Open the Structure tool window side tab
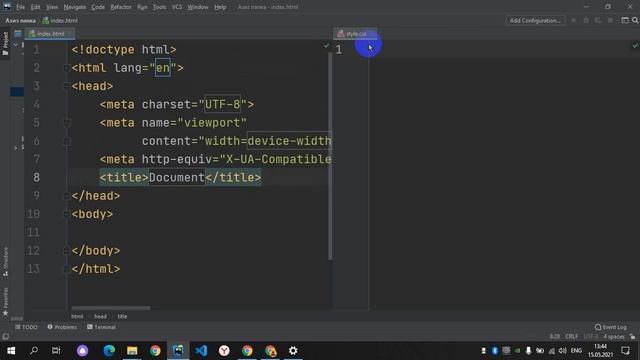640x360 pixels. (5, 261)
